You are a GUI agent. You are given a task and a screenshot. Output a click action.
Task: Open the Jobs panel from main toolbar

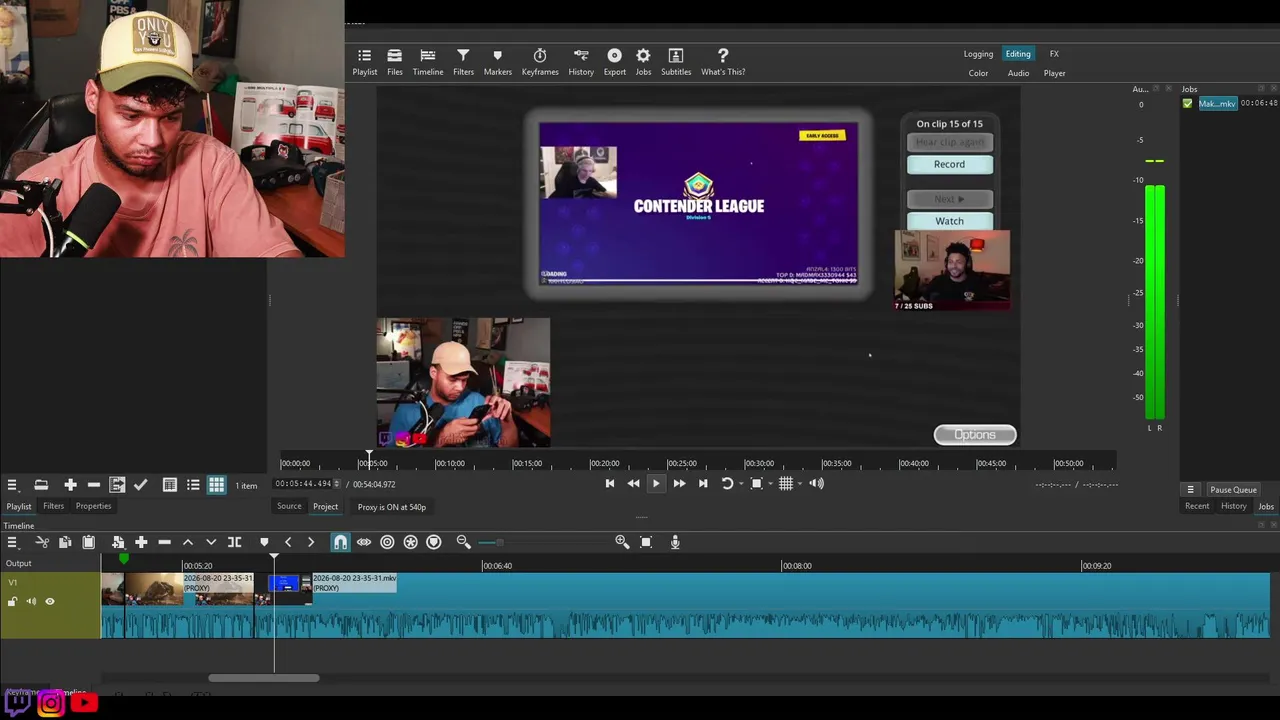[x=643, y=62]
